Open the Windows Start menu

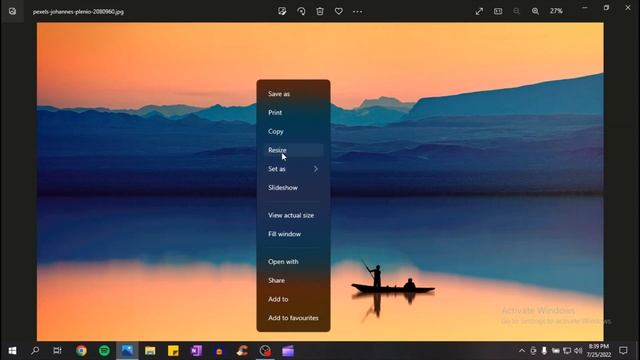(12, 351)
